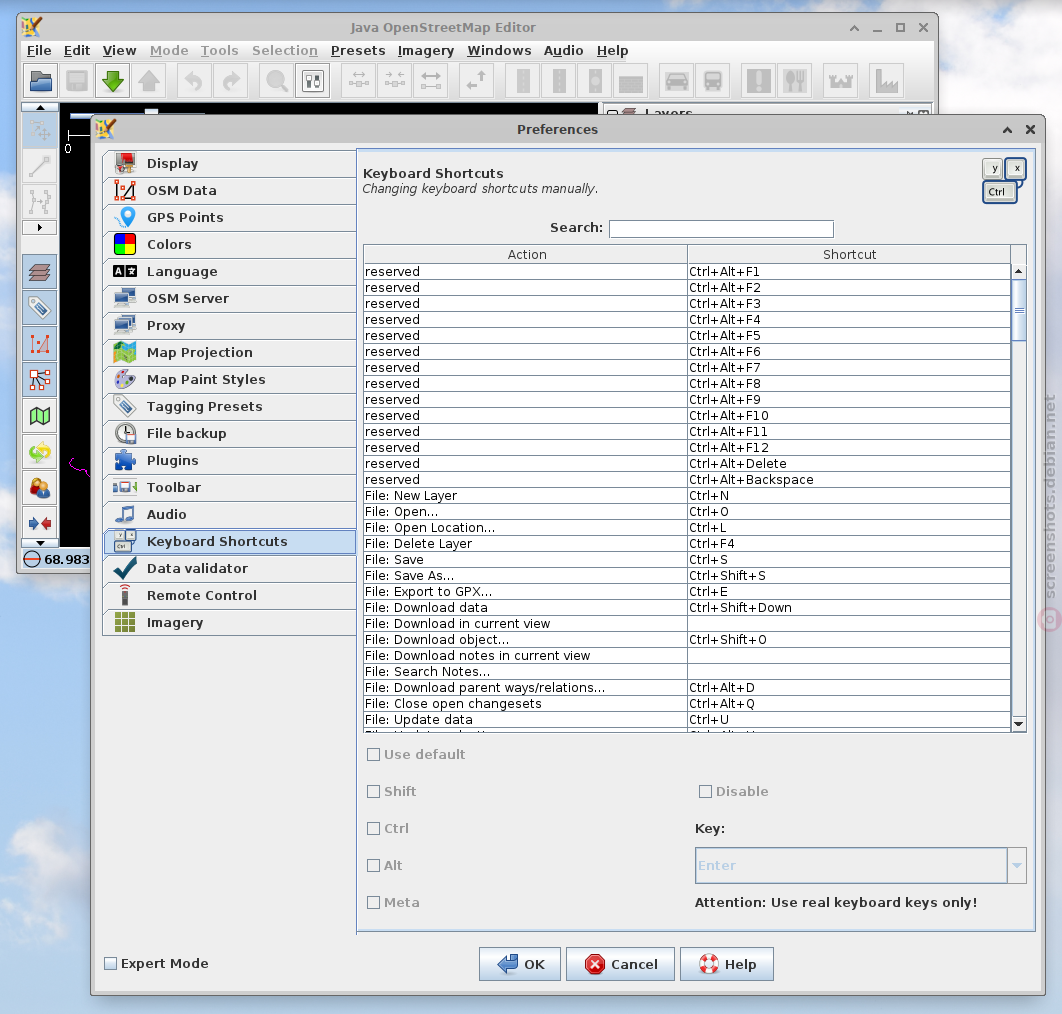Open the OSM Data preferences tab

coord(230,191)
